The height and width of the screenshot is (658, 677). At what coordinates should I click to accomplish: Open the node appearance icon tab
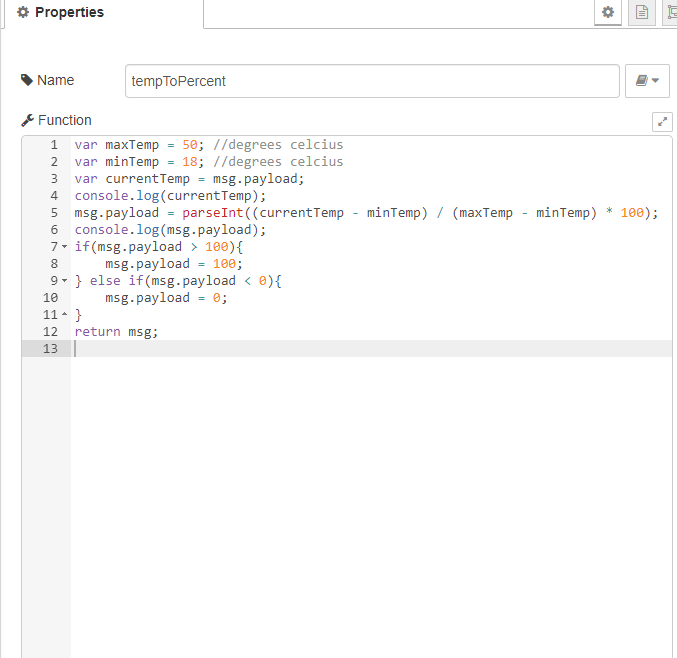coord(671,12)
